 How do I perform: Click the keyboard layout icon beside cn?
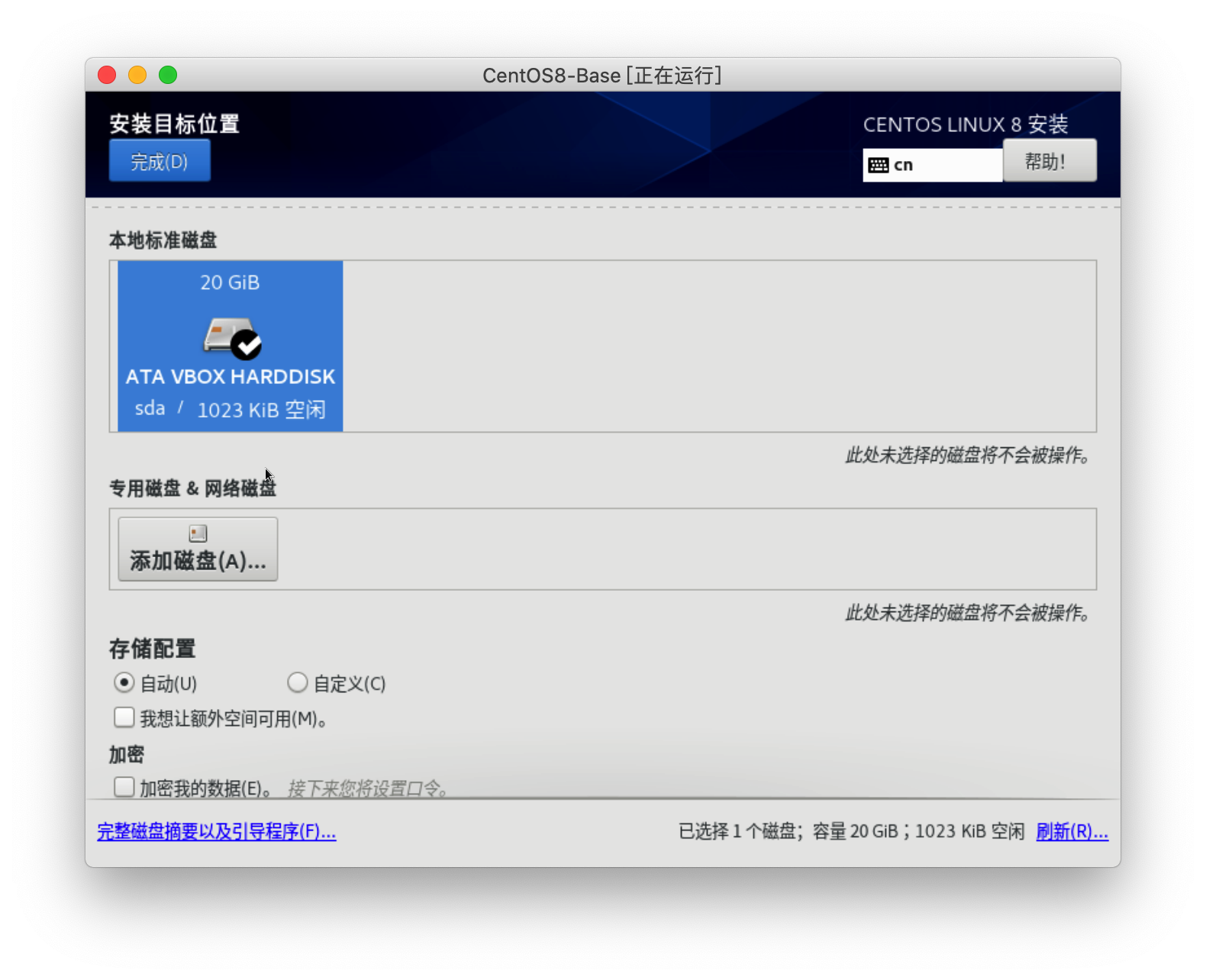[x=879, y=166]
